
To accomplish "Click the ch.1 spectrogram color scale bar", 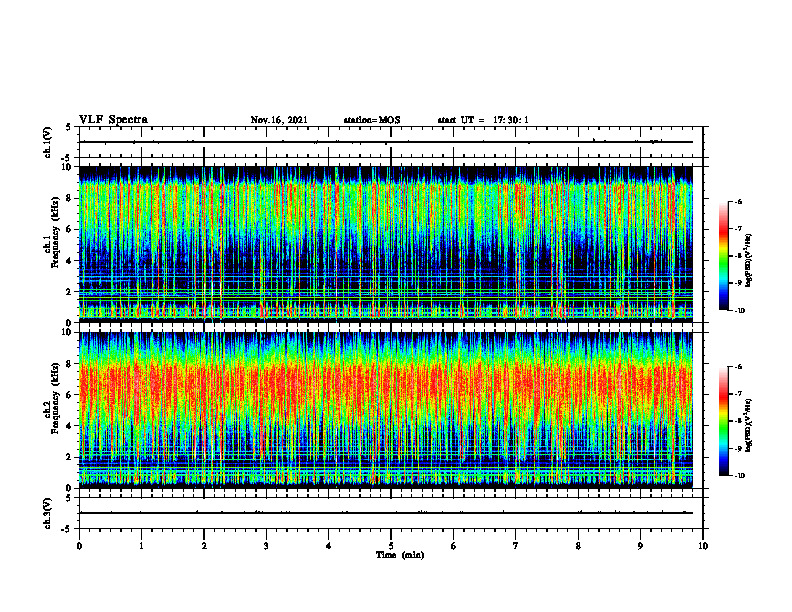I will [723, 256].
